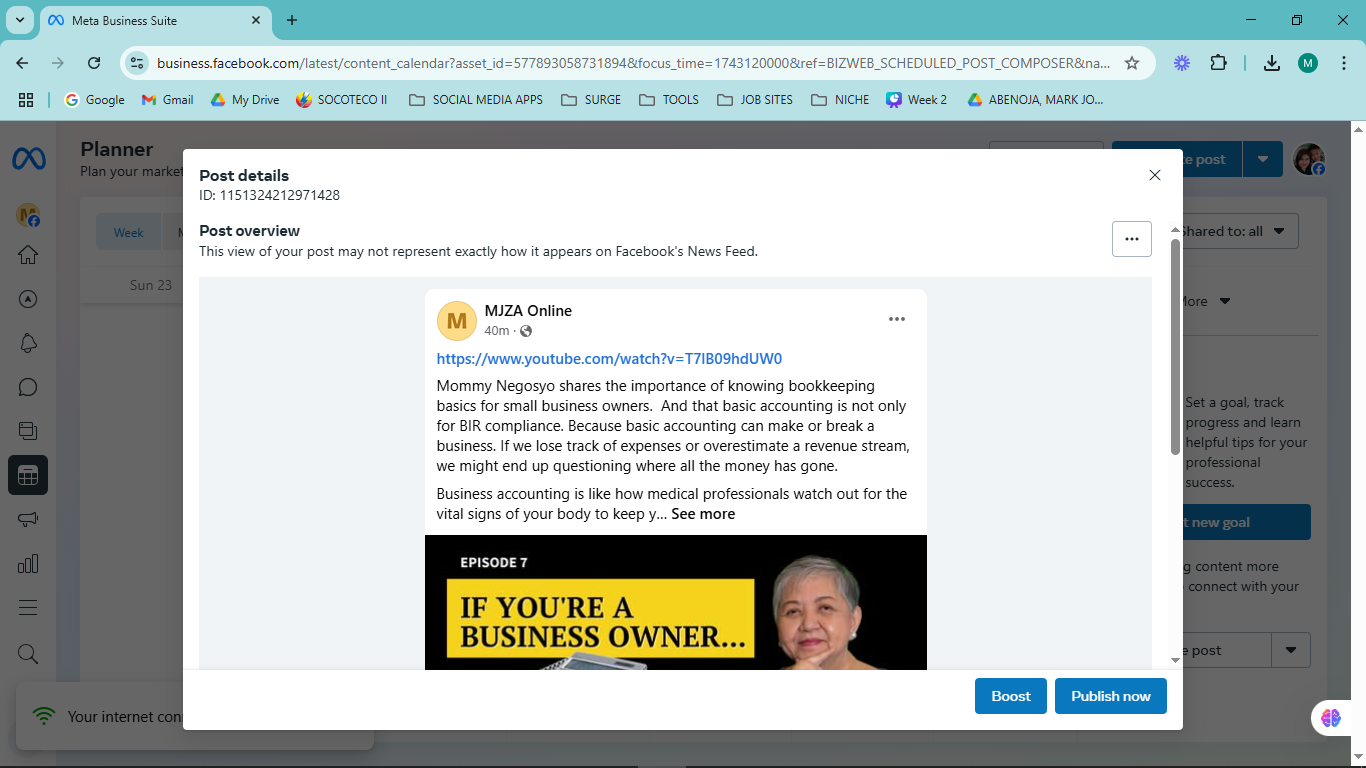
Task: Open the YouTube link in the post
Action: click(609, 359)
